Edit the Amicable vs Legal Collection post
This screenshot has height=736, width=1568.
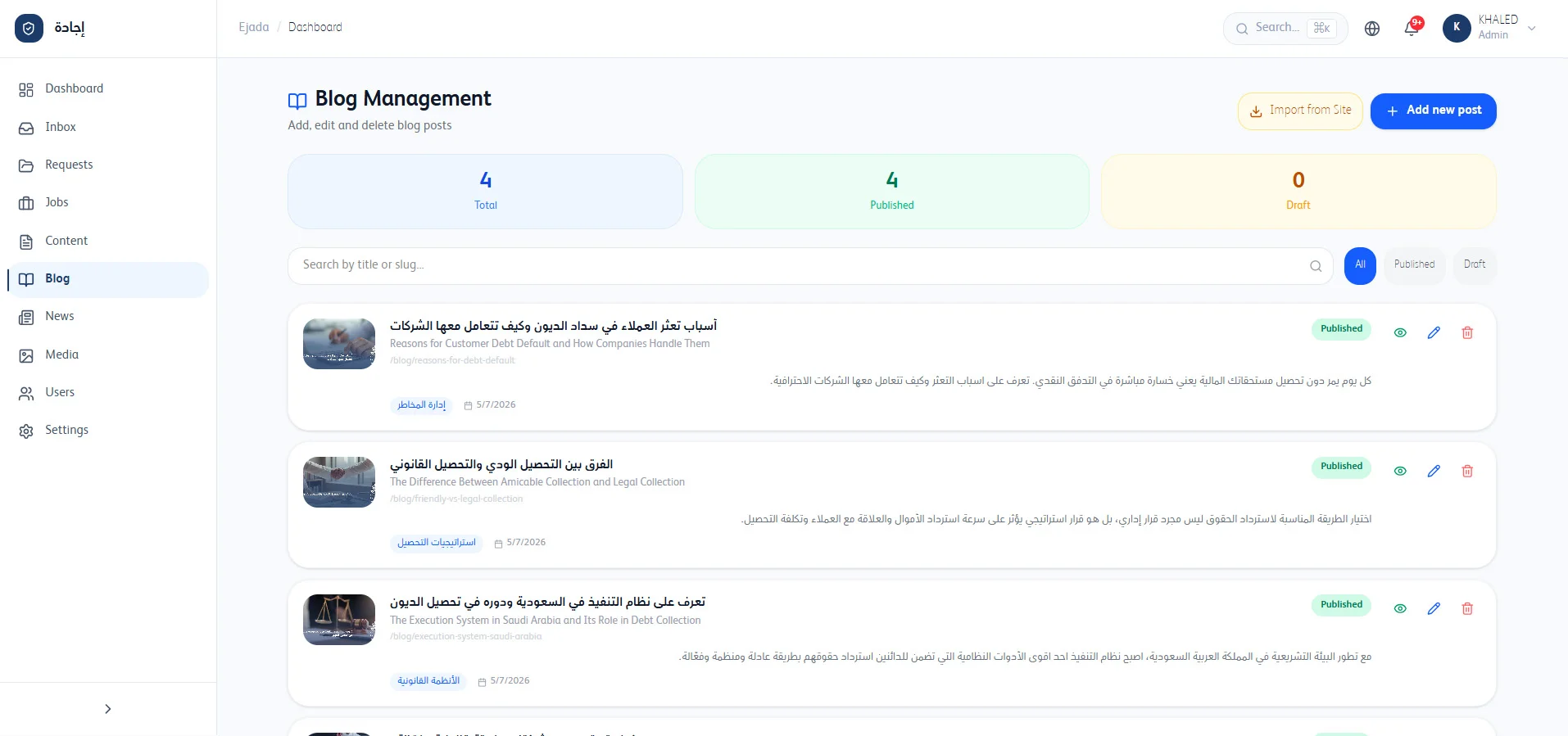click(1434, 471)
